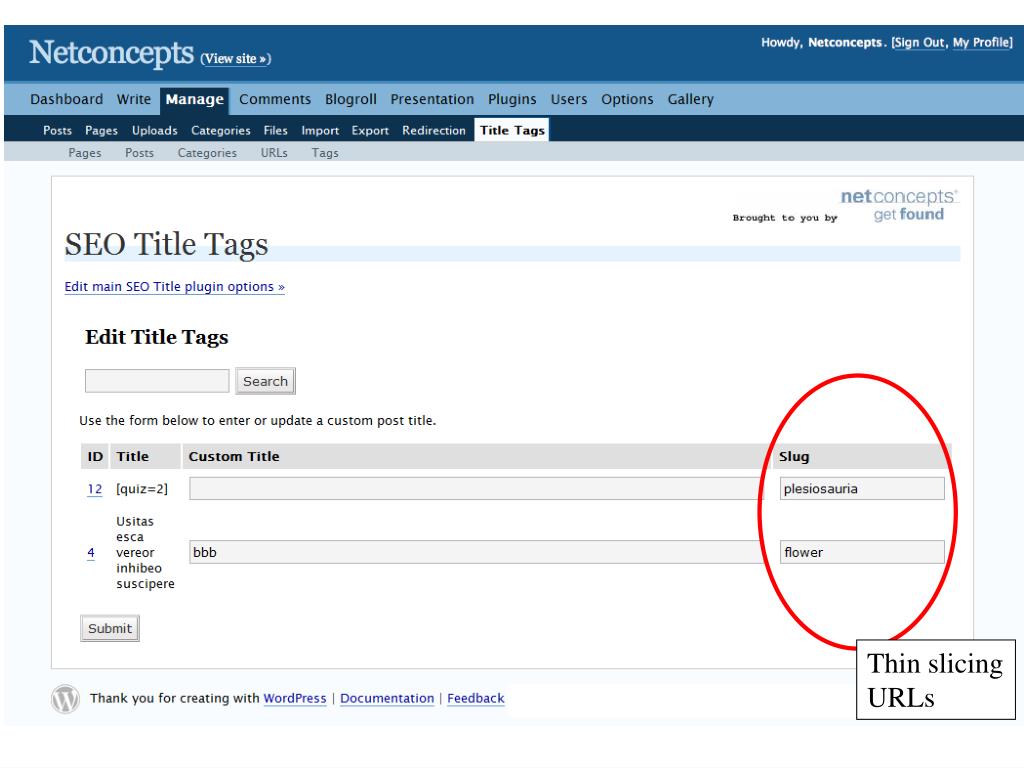Click the View site link

235,59
